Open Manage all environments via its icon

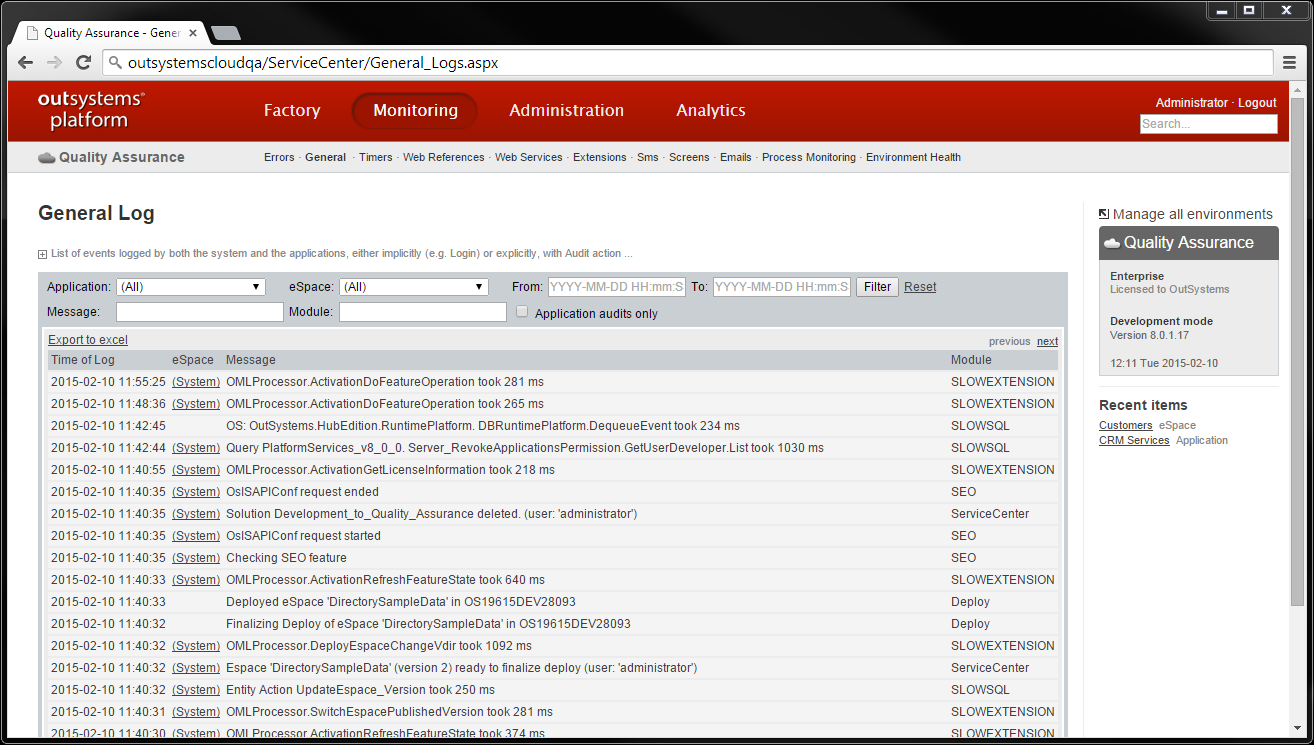[1102, 213]
